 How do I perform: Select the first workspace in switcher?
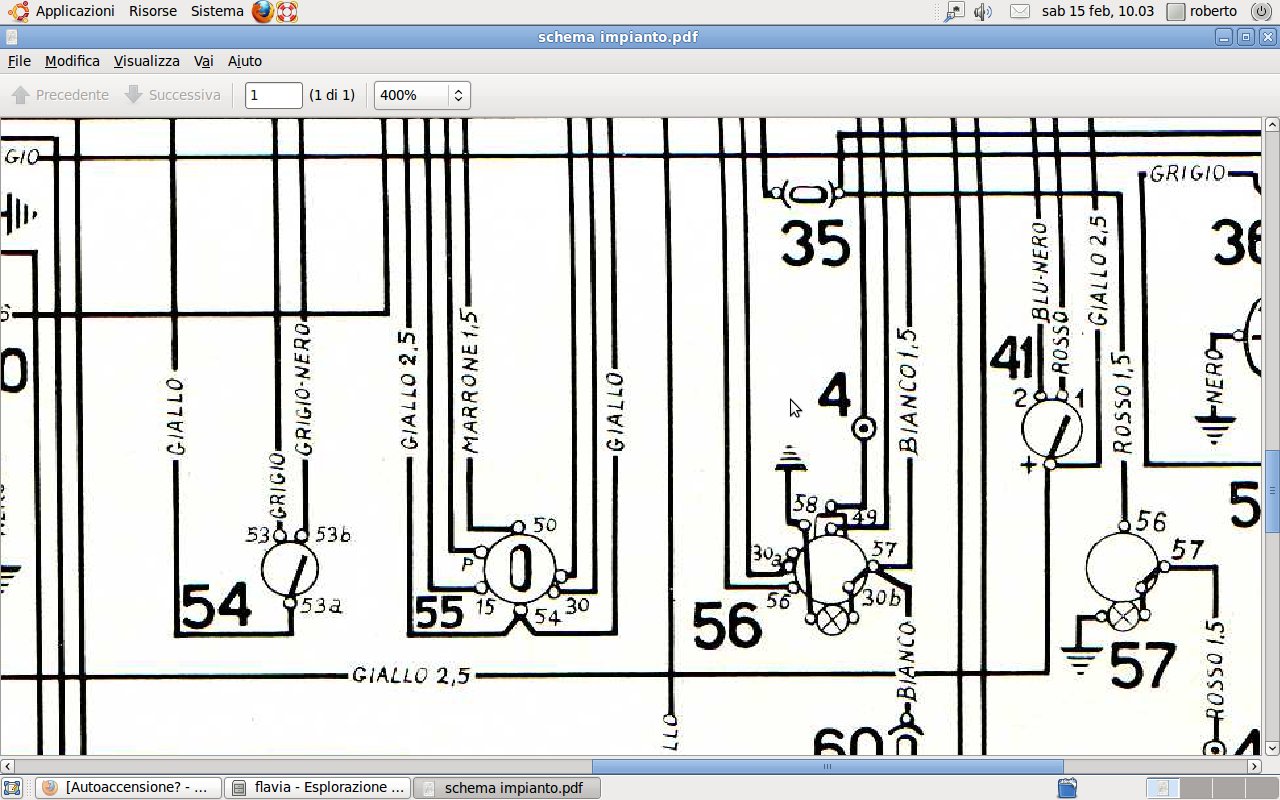pyautogui.click(x=1162, y=788)
